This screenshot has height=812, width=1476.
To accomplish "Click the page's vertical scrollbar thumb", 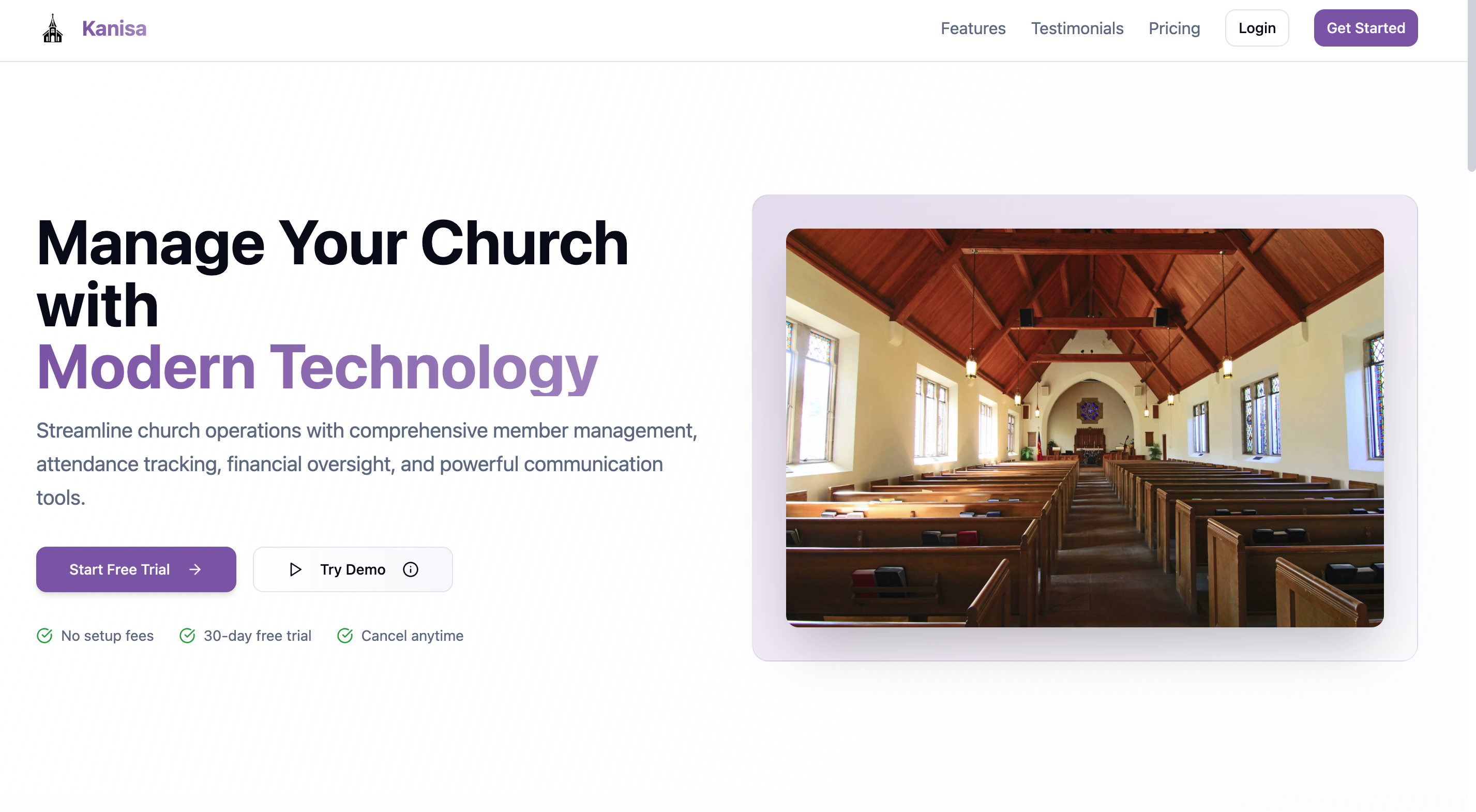I will [x=1471, y=86].
